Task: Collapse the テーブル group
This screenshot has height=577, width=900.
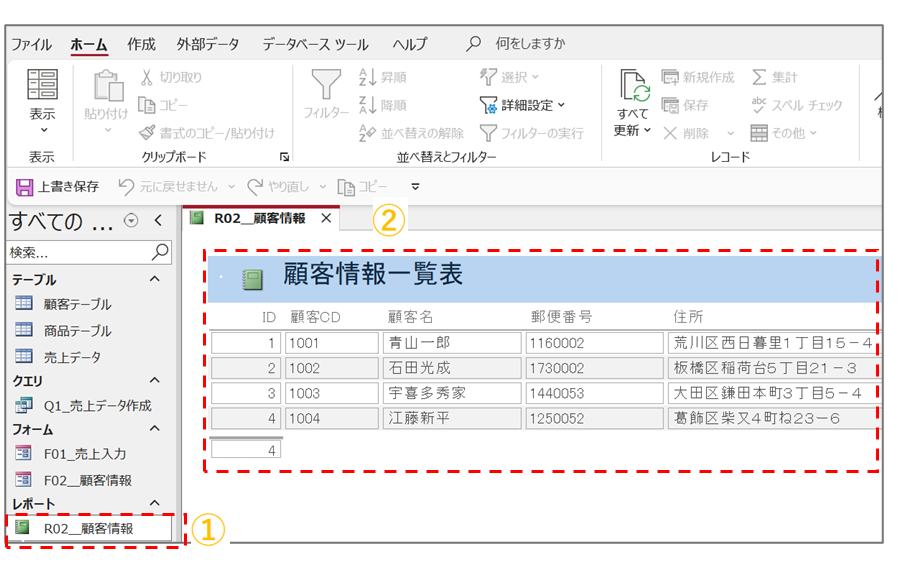Action: [154, 280]
